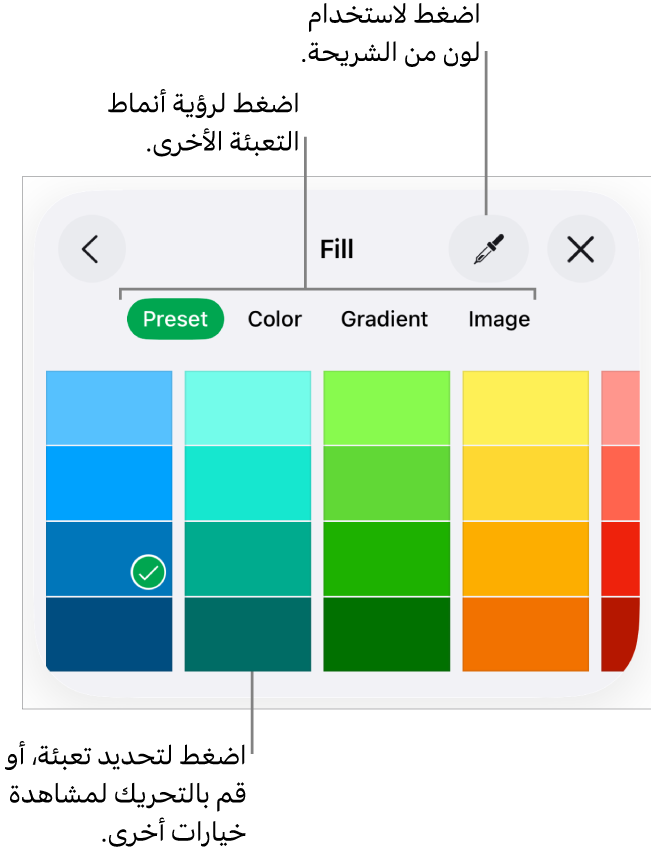Pick the light yellow swatch
This screenshot has height=857, width=651.
pyautogui.click(x=525, y=408)
